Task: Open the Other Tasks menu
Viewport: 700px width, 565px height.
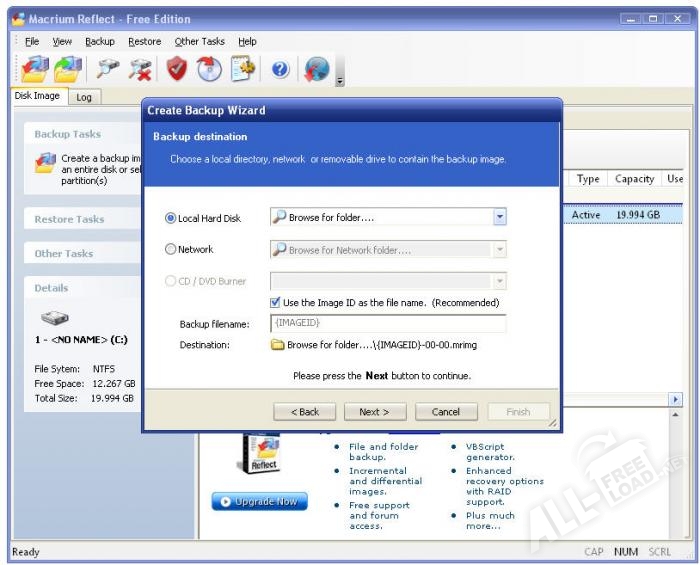Action: click(200, 42)
